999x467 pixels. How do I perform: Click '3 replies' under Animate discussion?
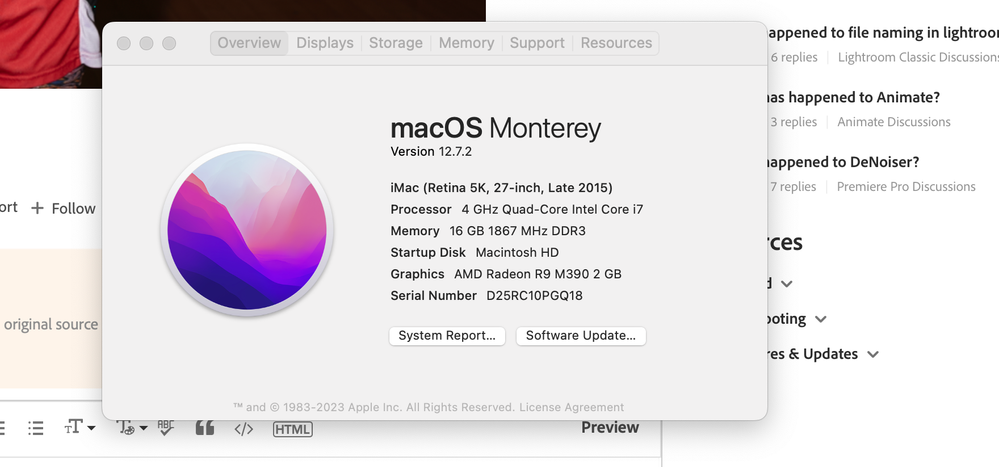(793, 122)
